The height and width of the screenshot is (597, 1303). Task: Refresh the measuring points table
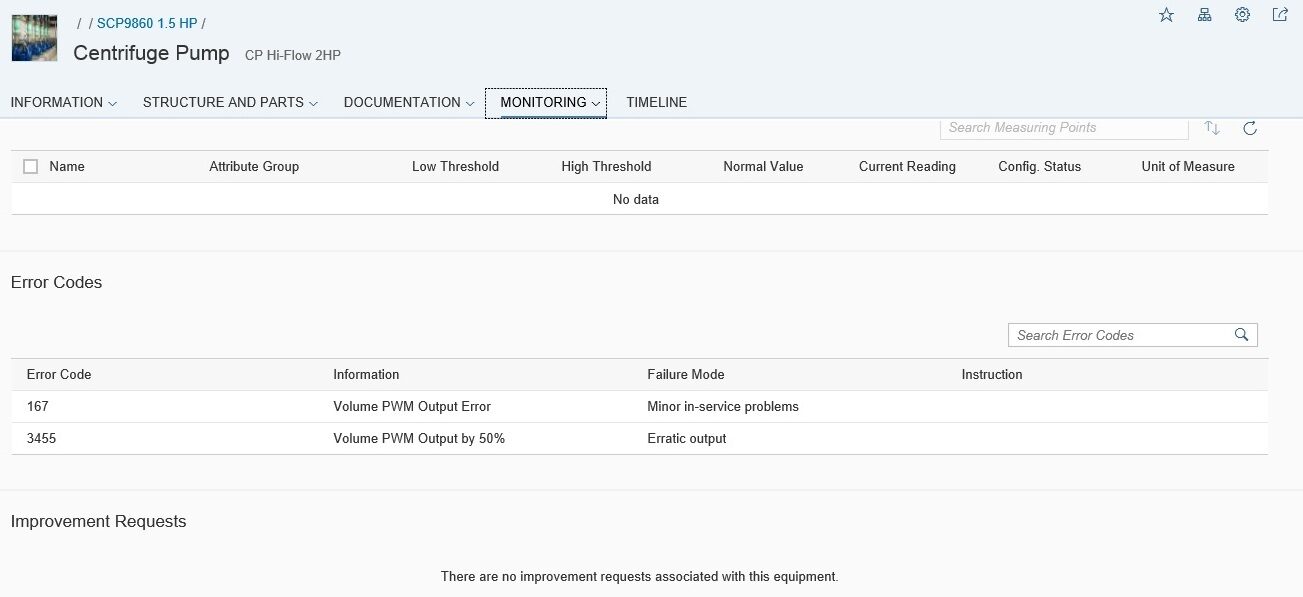1249,128
